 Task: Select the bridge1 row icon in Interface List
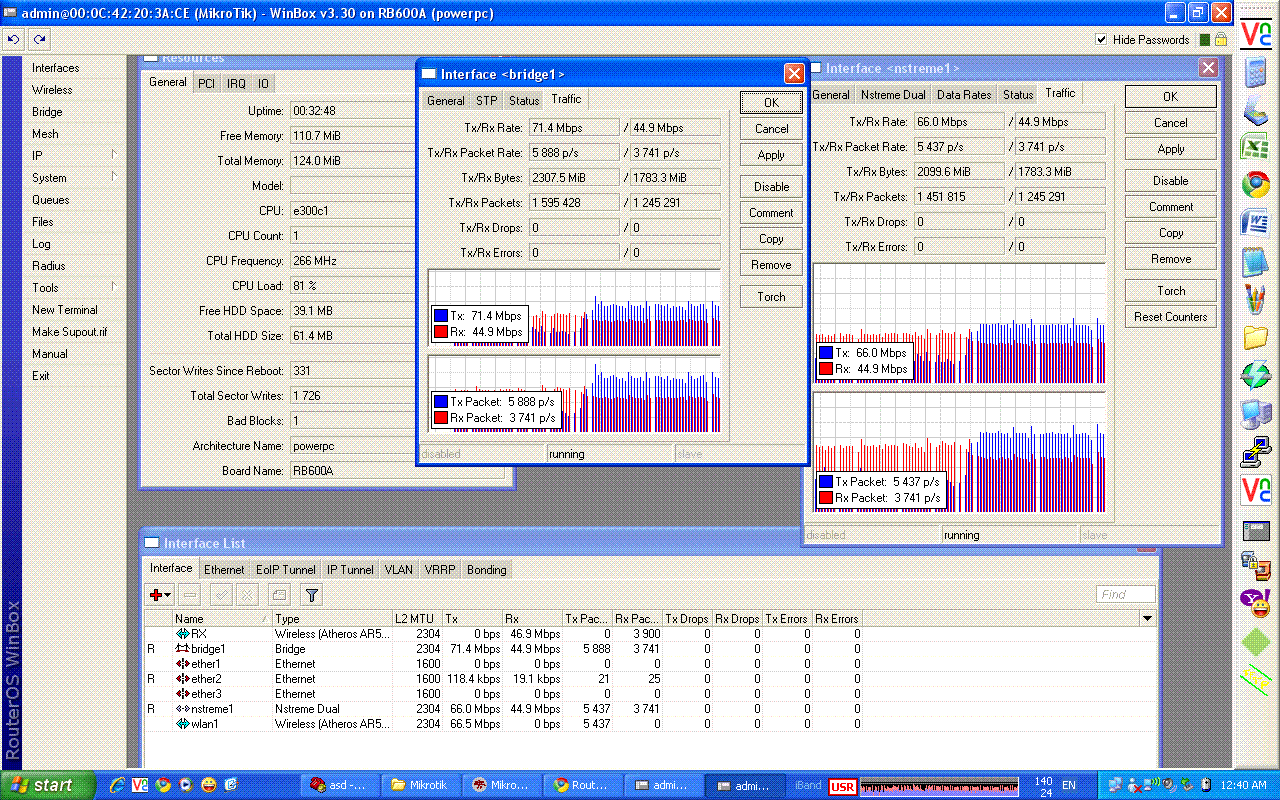pyautogui.click(x=182, y=649)
